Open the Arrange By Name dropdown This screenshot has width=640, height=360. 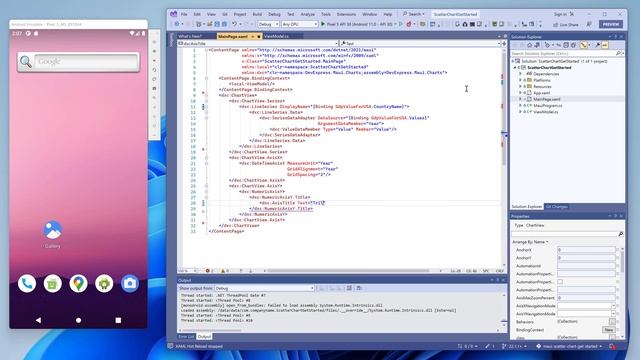[530, 242]
